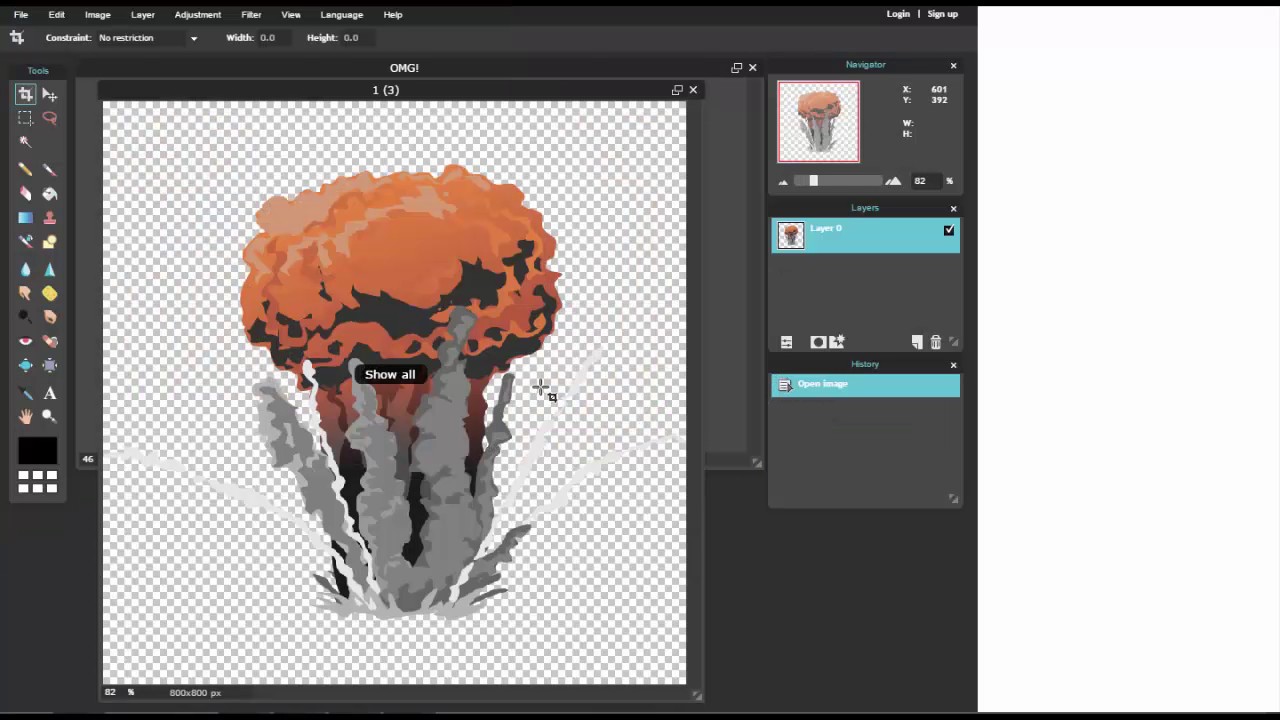Open the Layer menu
This screenshot has width=1280, height=720.
[x=143, y=15]
